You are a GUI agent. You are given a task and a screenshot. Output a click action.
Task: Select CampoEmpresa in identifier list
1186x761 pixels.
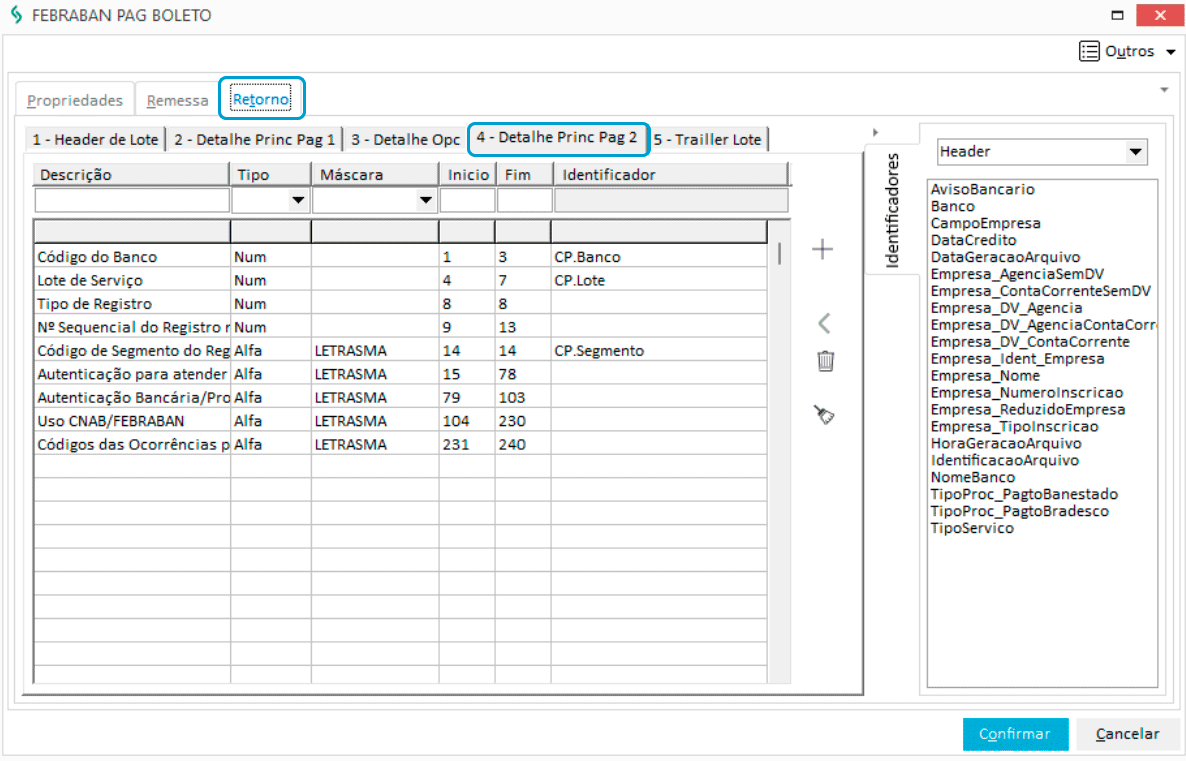tap(986, 223)
